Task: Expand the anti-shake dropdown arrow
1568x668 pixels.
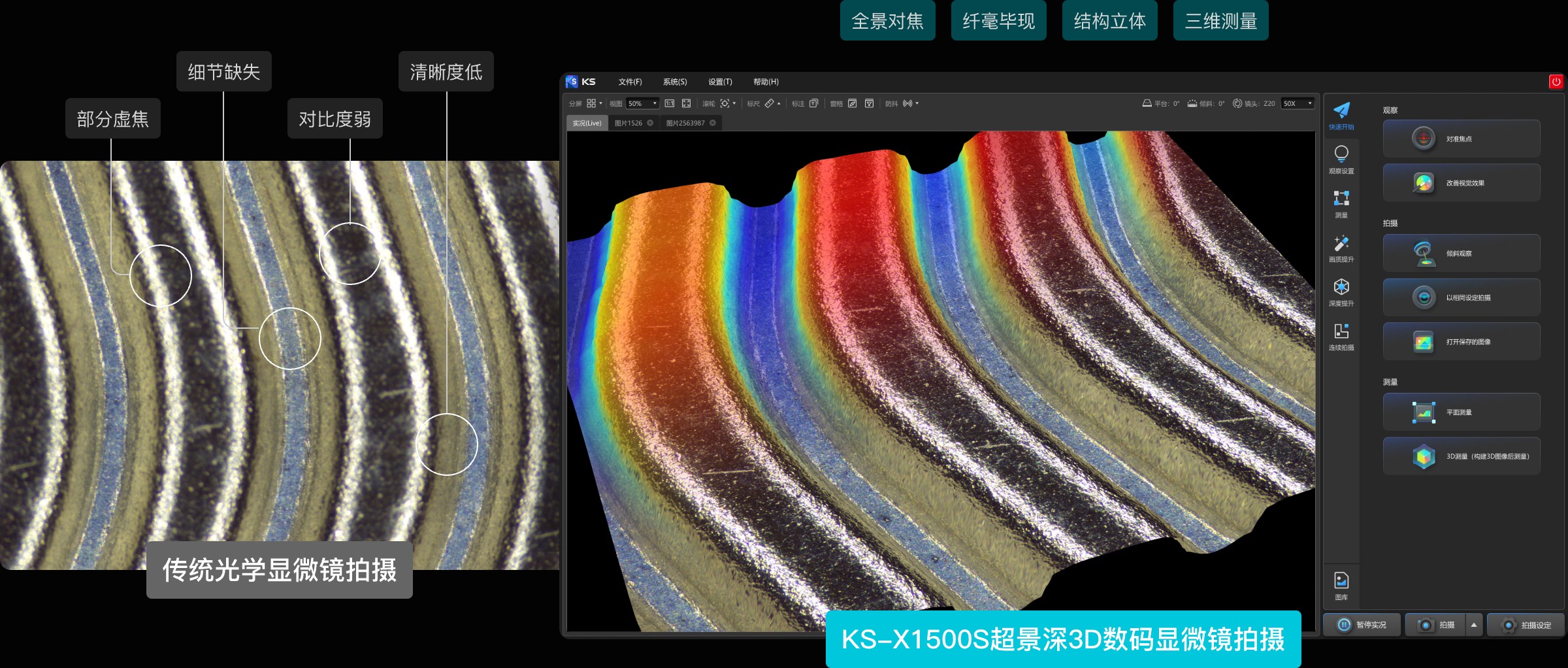Action: pos(917,103)
